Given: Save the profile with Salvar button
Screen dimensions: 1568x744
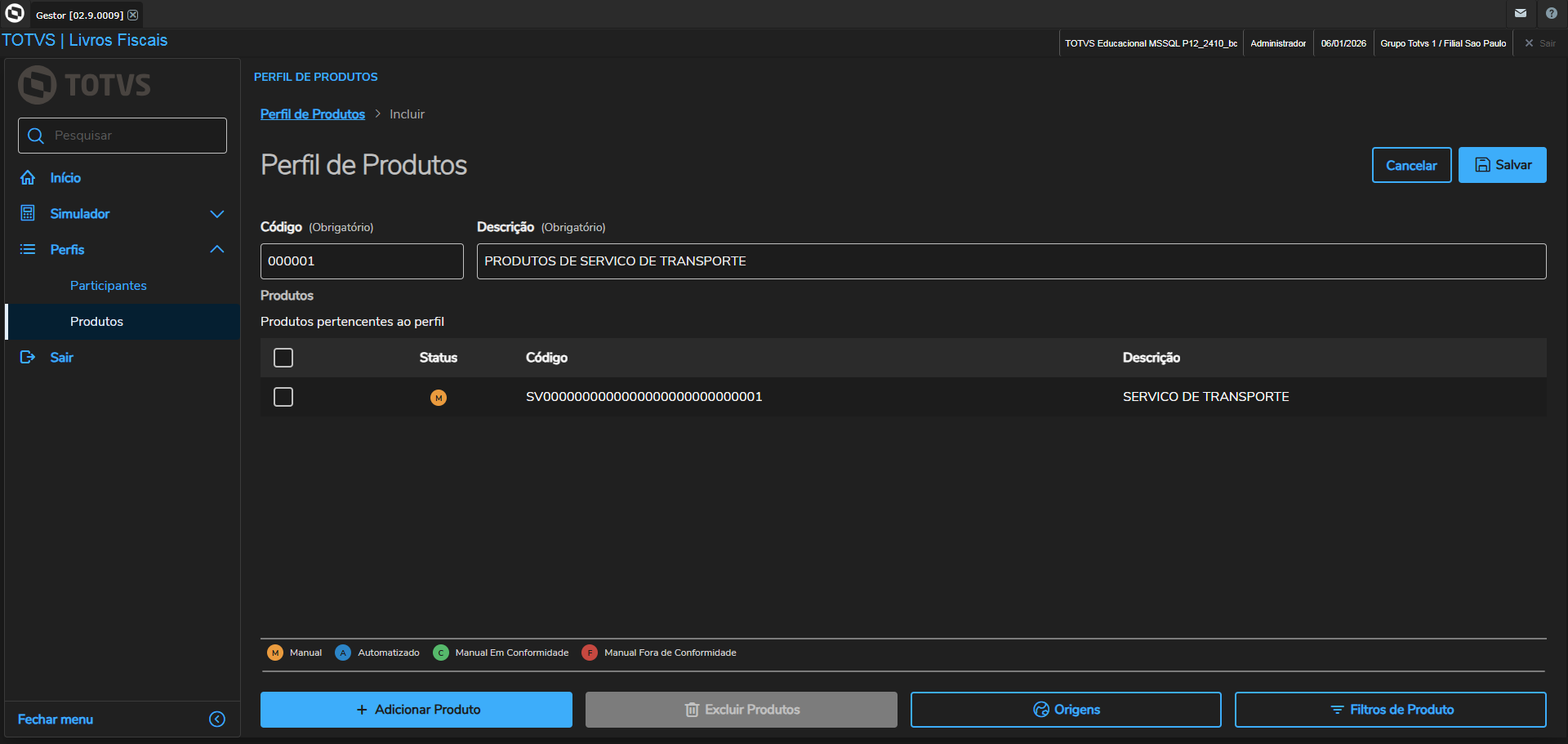Looking at the screenshot, I should (1502, 165).
